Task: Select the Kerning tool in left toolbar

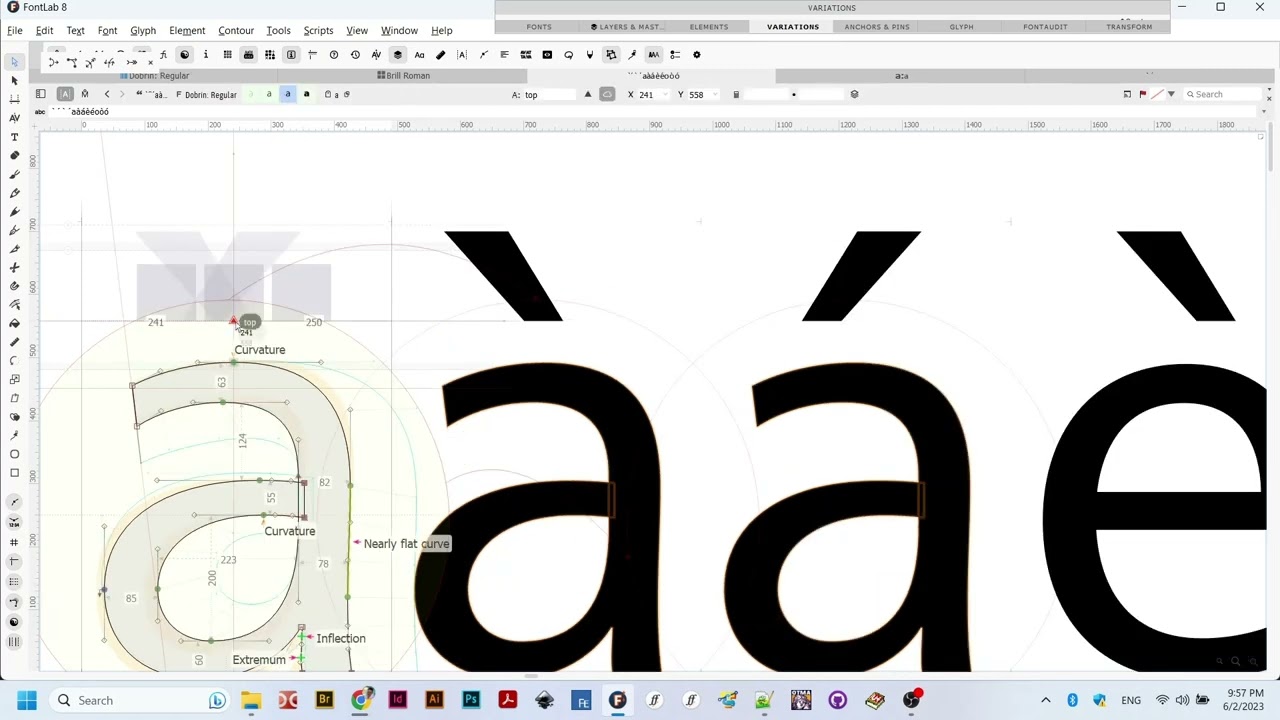Action: click(x=14, y=118)
